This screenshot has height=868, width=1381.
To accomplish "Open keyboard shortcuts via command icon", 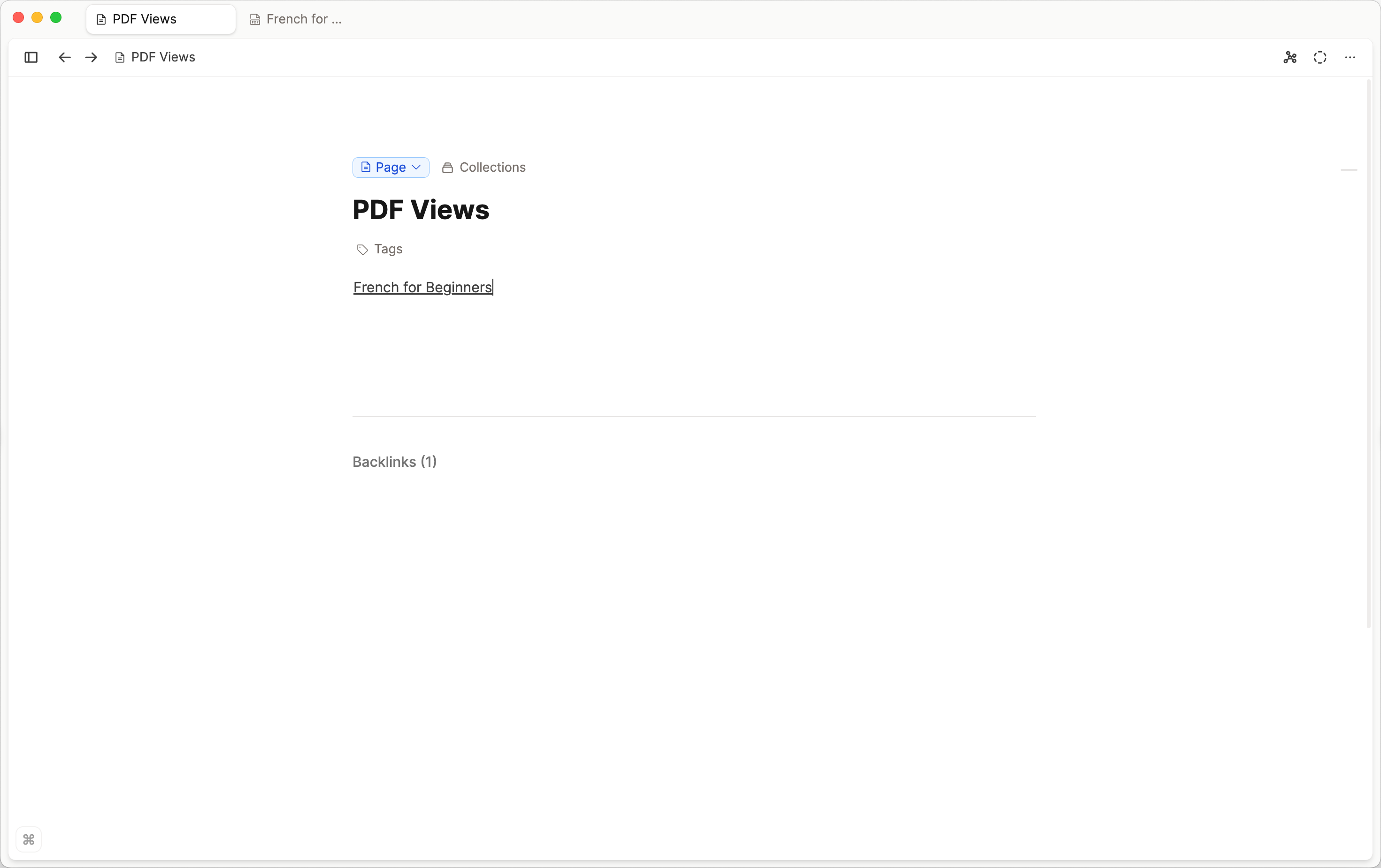I will 28,839.
